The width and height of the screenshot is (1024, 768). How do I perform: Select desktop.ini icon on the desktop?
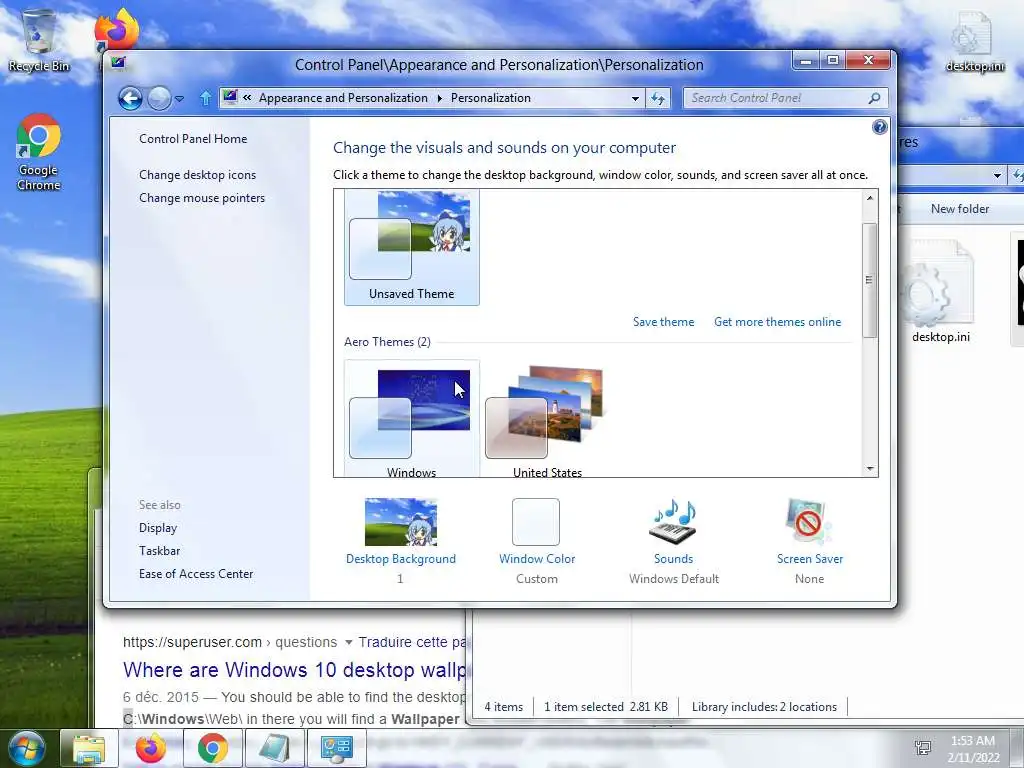(x=974, y=42)
